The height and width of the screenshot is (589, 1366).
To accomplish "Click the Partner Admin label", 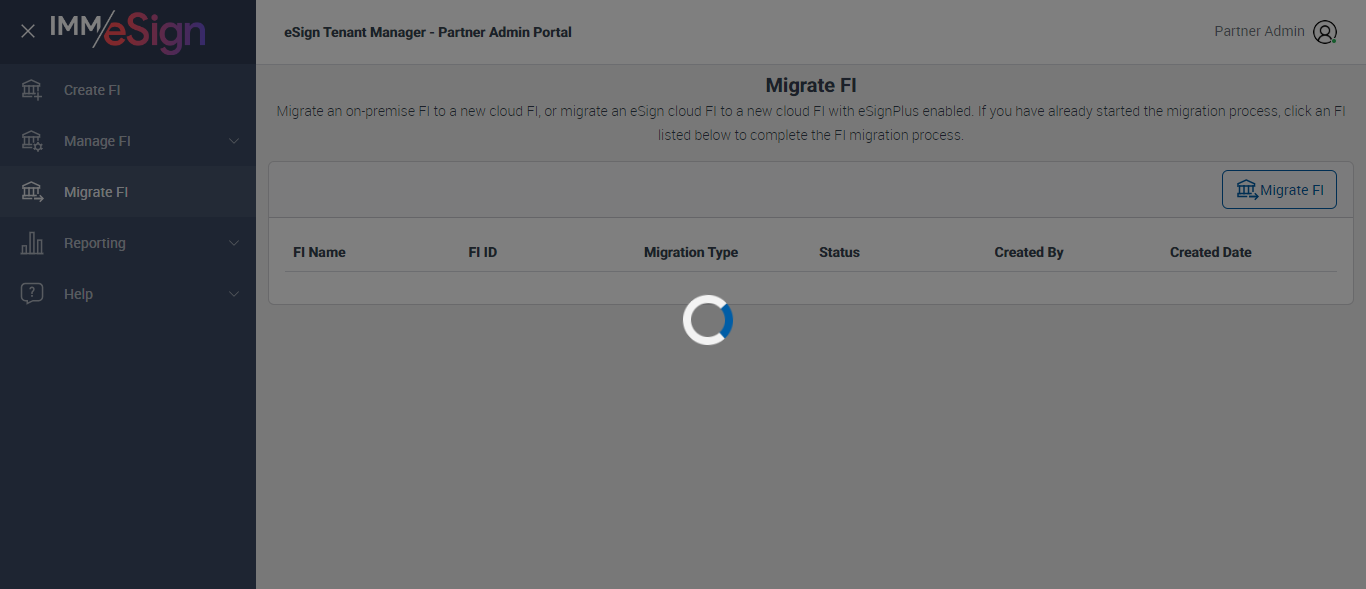I will click(1259, 31).
